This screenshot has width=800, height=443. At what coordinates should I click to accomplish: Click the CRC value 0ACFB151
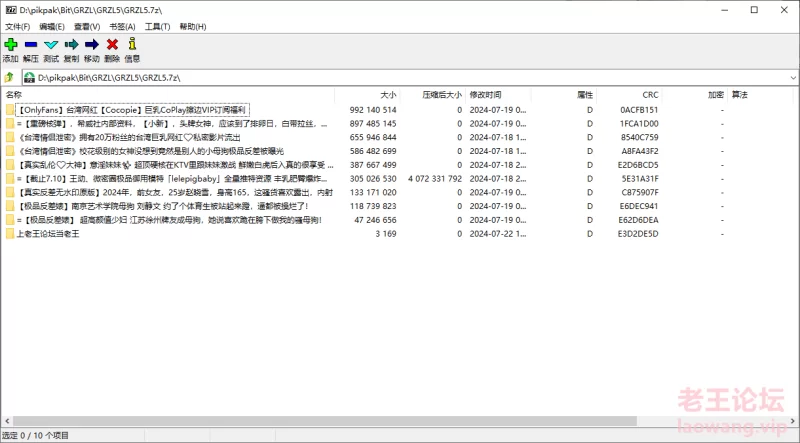pyautogui.click(x=639, y=110)
